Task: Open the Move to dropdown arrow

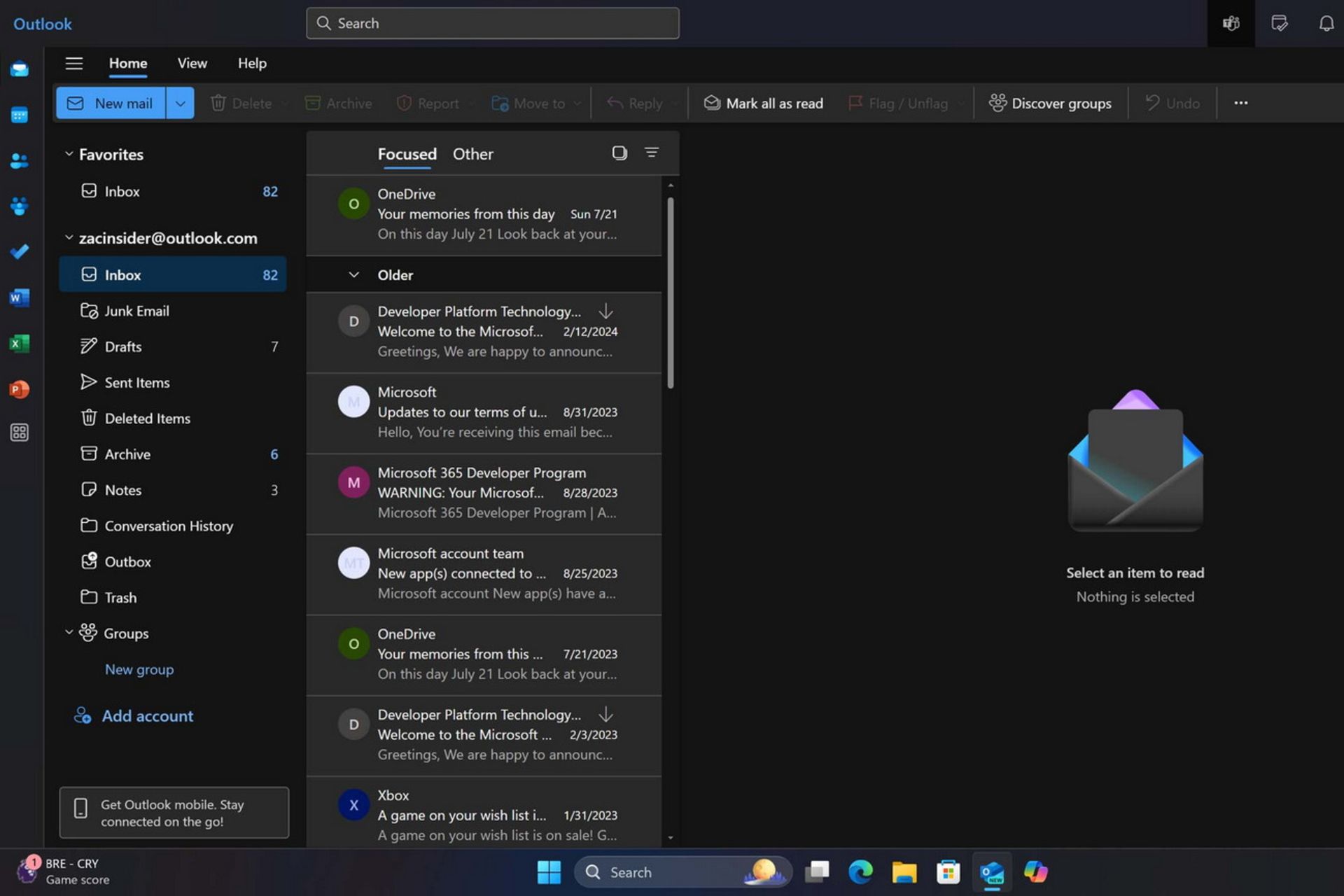Action: click(x=577, y=103)
